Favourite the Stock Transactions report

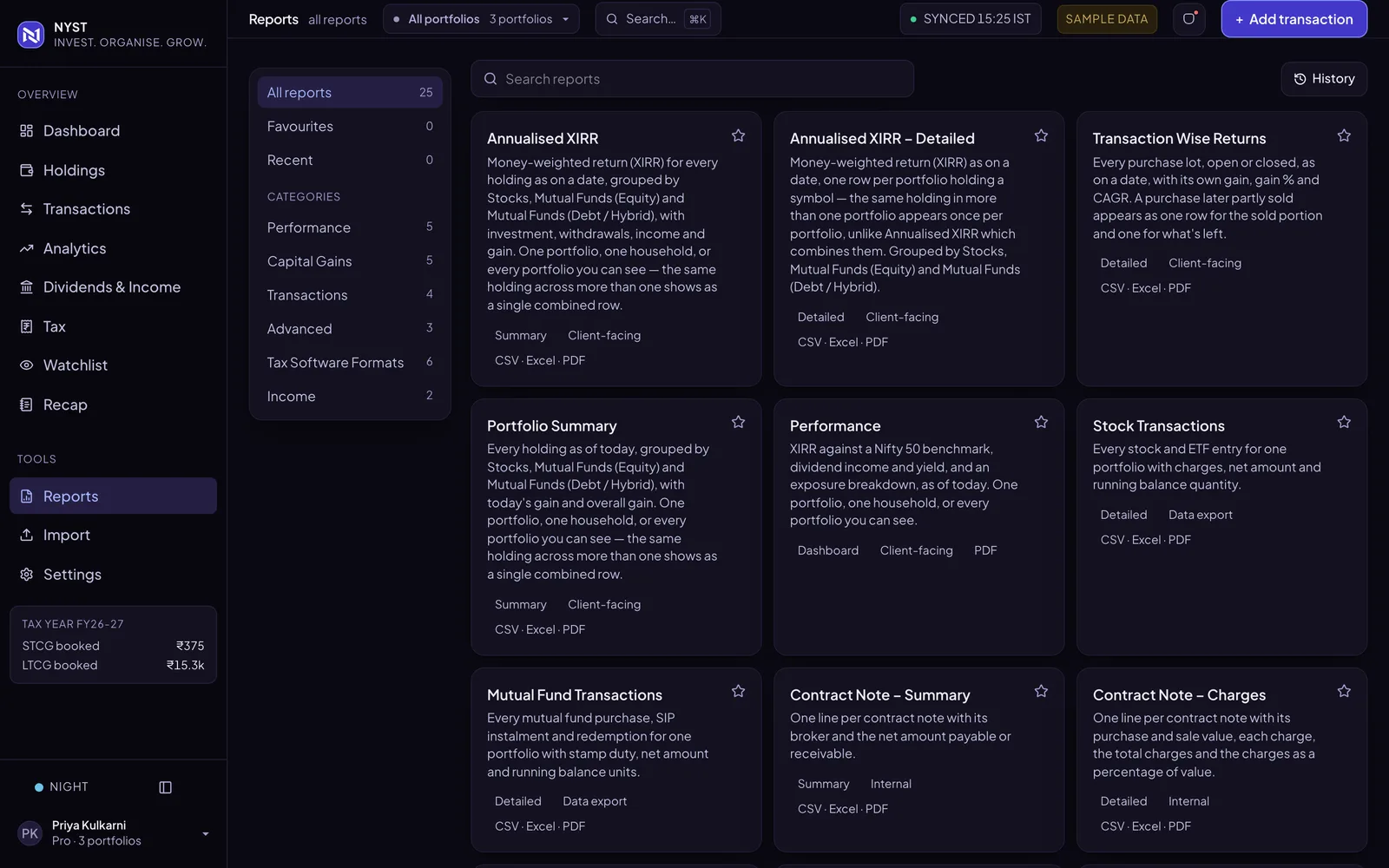[x=1344, y=422]
